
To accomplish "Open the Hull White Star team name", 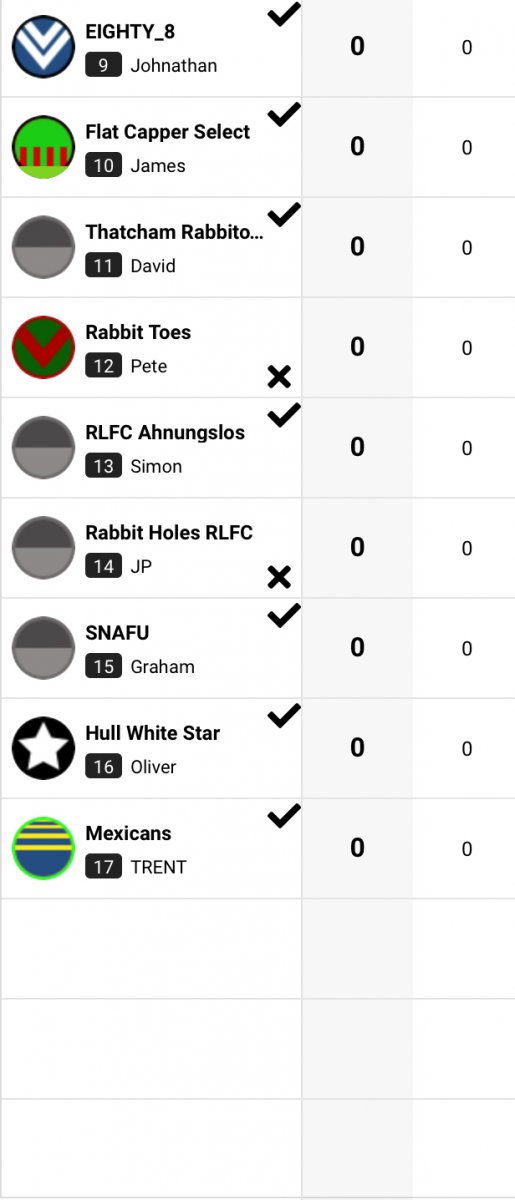I will tap(153, 733).
